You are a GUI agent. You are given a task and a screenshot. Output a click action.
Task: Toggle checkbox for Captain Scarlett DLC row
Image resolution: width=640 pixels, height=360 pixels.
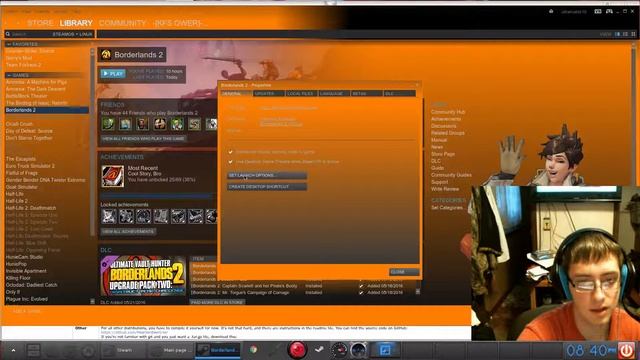(x=361, y=286)
